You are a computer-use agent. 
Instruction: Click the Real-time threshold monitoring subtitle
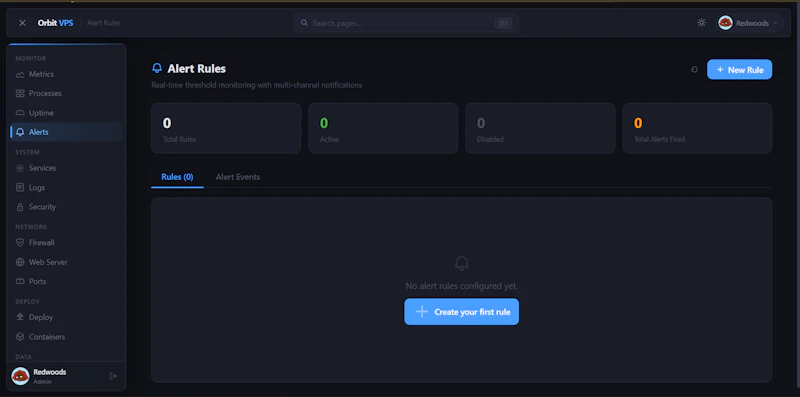click(x=257, y=85)
